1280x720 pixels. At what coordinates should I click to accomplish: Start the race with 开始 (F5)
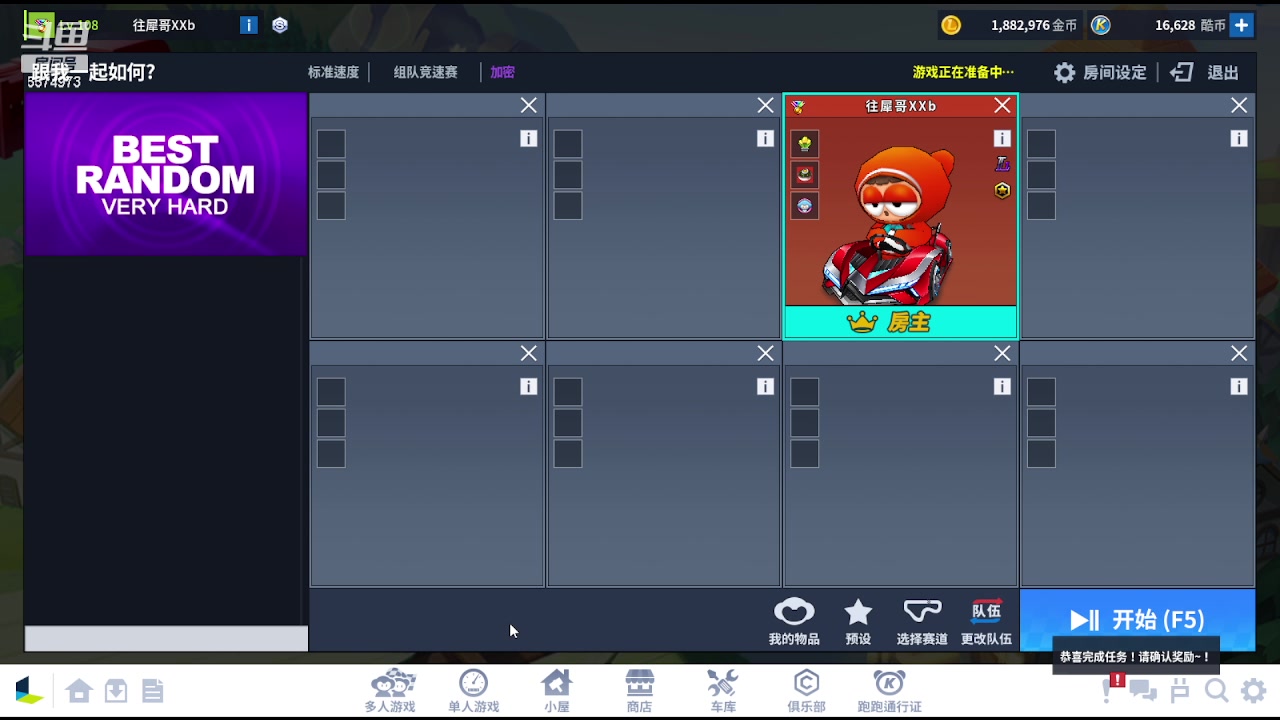[1137, 620]
